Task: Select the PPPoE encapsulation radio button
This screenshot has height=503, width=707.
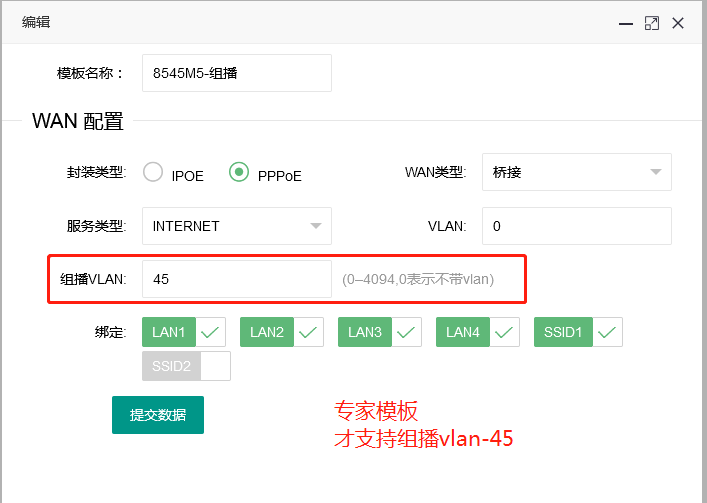Action: pos(239,172)
